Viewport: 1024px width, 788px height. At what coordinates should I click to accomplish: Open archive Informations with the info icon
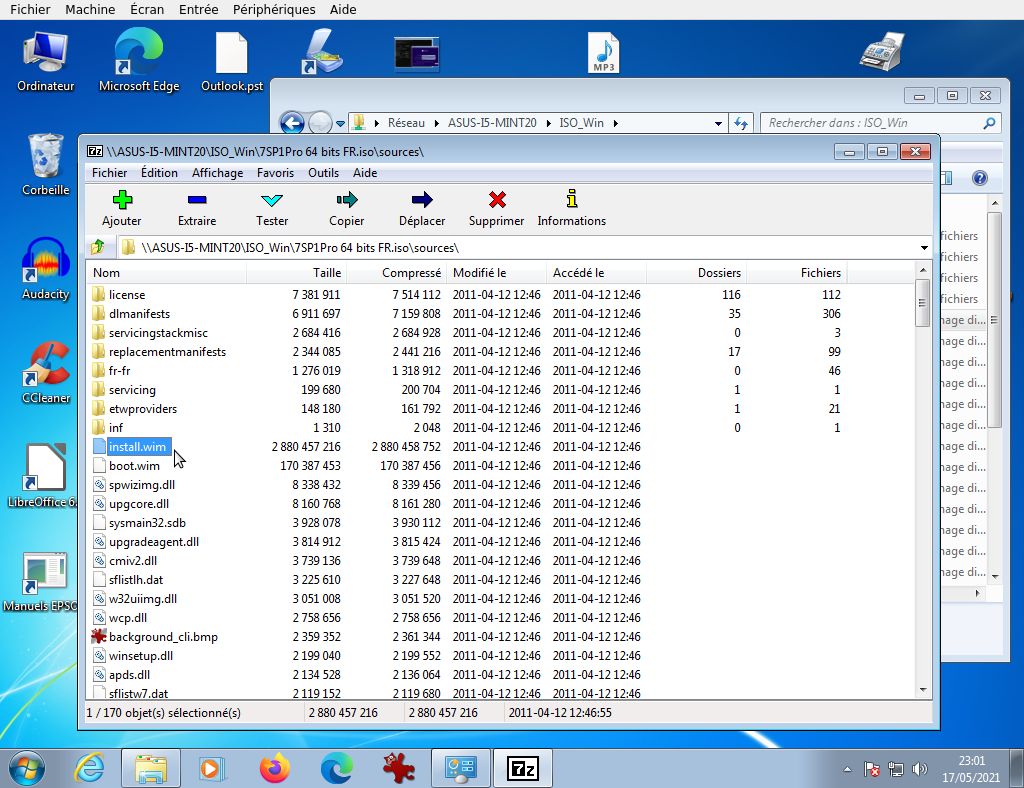tap(571, 207)
